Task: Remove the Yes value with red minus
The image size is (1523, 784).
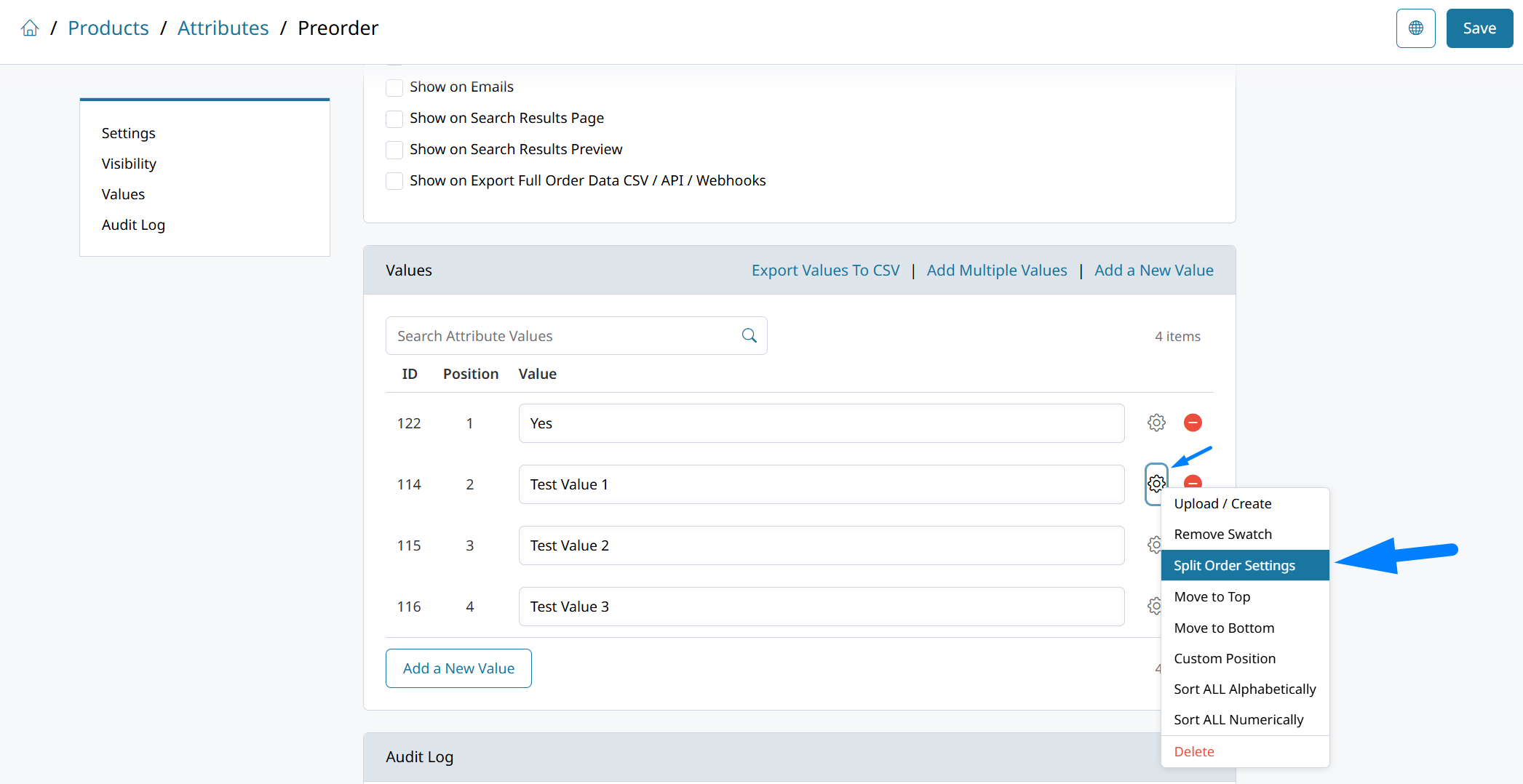Action: pos(1193,423)
